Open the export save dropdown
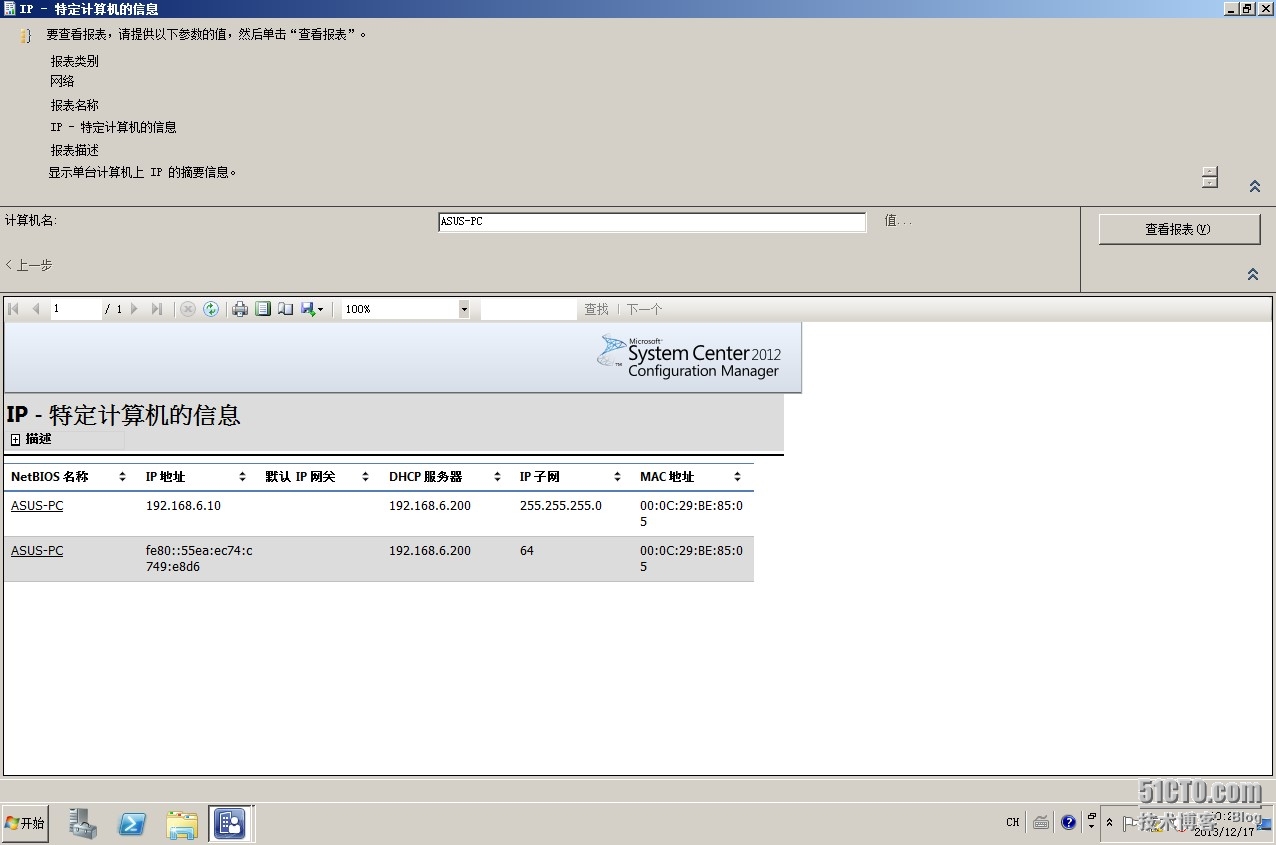 312,309
